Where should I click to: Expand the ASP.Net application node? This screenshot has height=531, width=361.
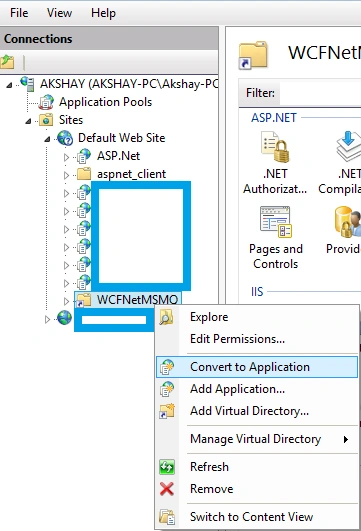click(x=66, y=157)
